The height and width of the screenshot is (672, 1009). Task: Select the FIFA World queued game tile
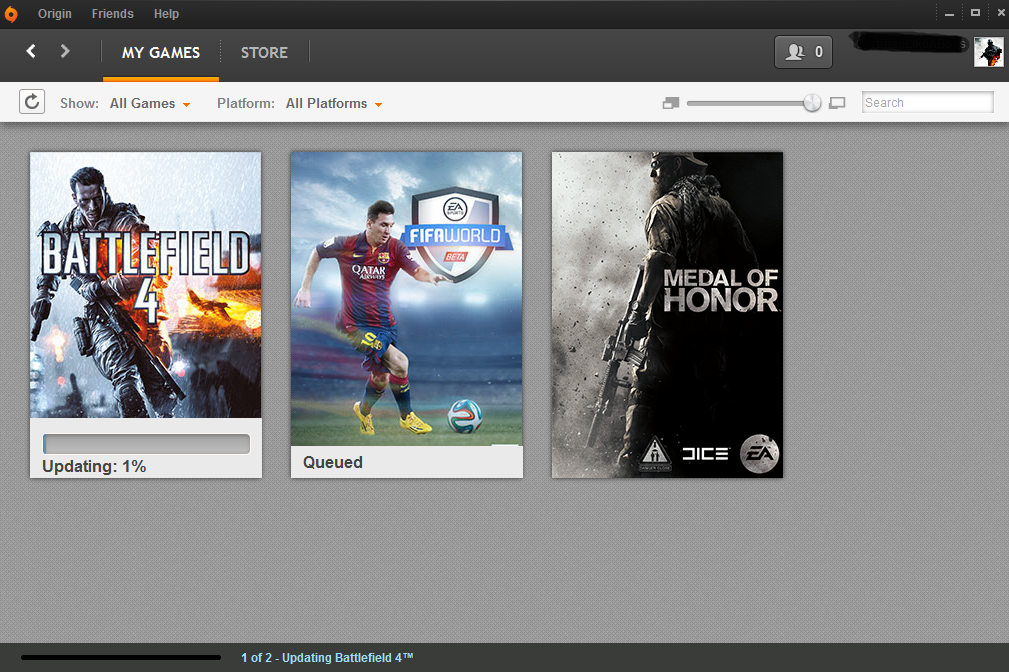407,315
